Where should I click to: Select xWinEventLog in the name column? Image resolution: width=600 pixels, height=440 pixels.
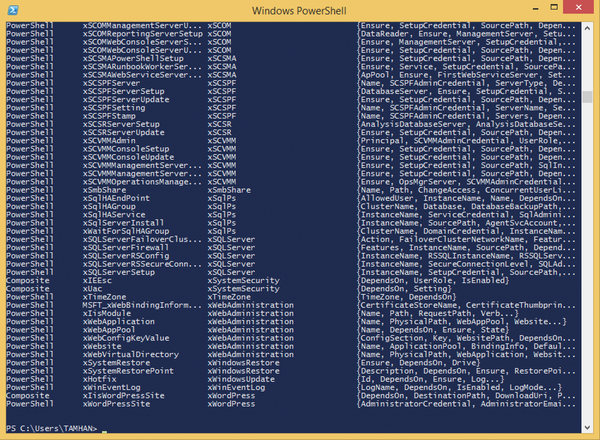[112, 388]
